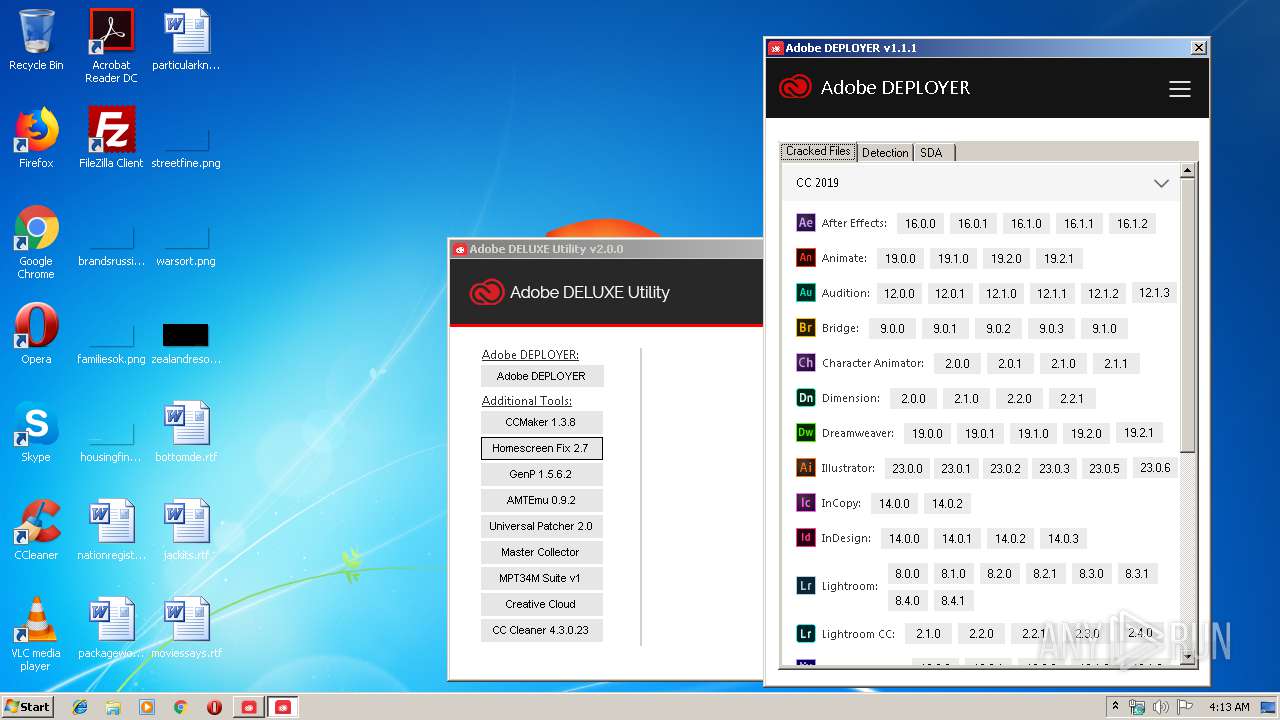This screenshot has width=1280, height=720.
Task: Click Internet Explorer icon in the taskbar
Action: click(80, 707)
